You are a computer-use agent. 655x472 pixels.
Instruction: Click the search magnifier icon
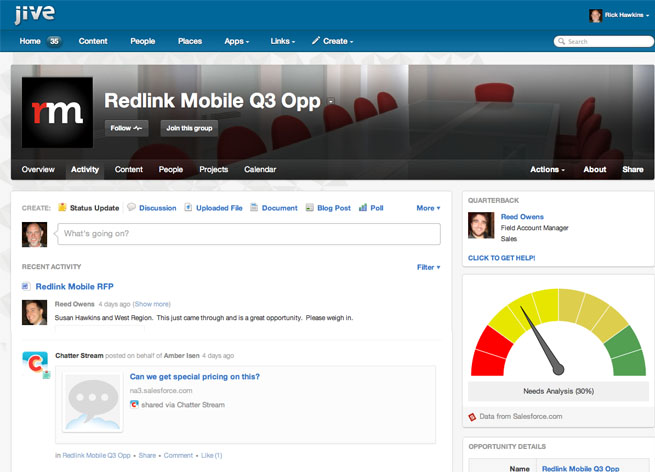click(x=561, y=41)
